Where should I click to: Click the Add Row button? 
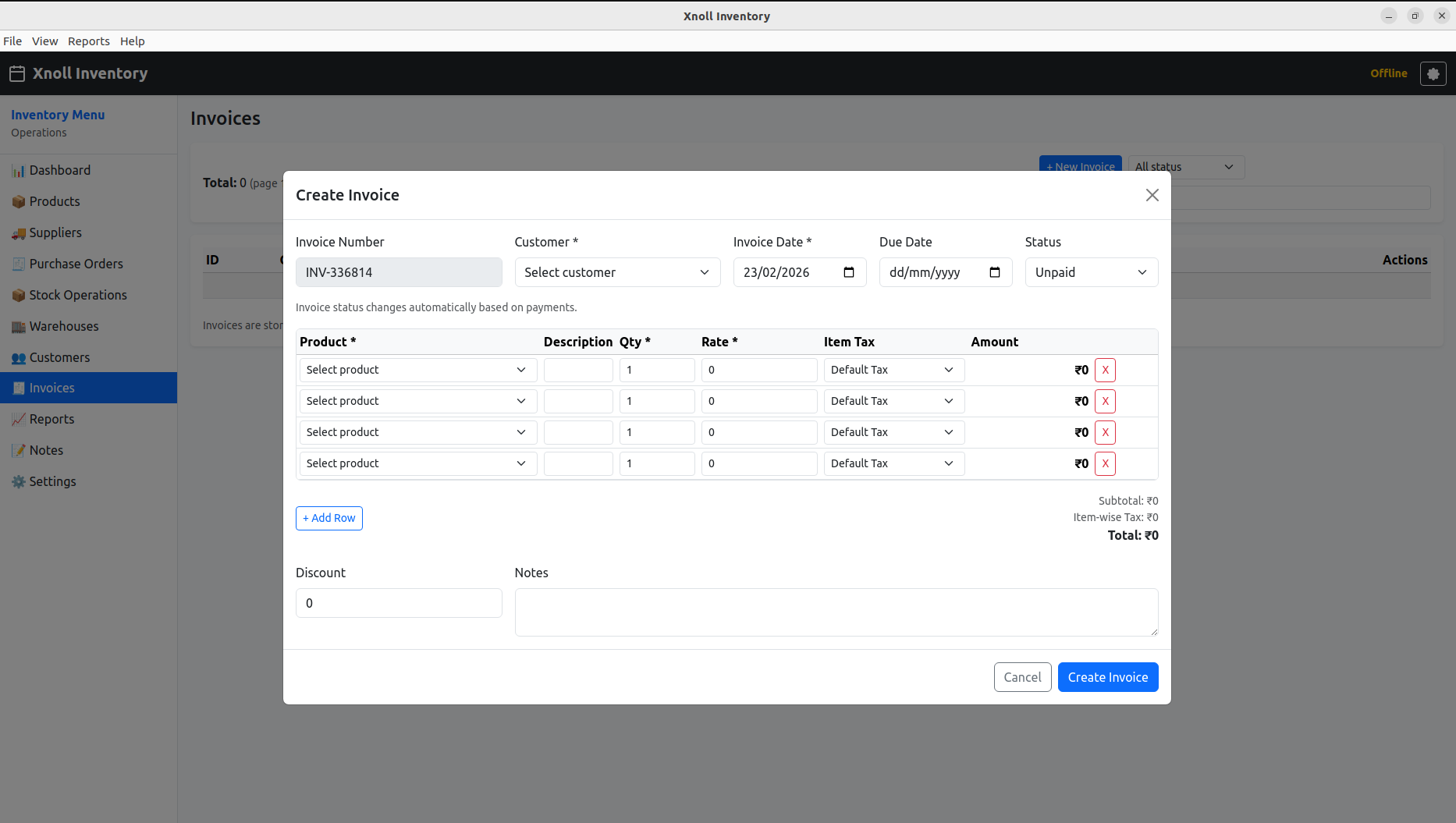pyautogui.click(x=328, y=518)
